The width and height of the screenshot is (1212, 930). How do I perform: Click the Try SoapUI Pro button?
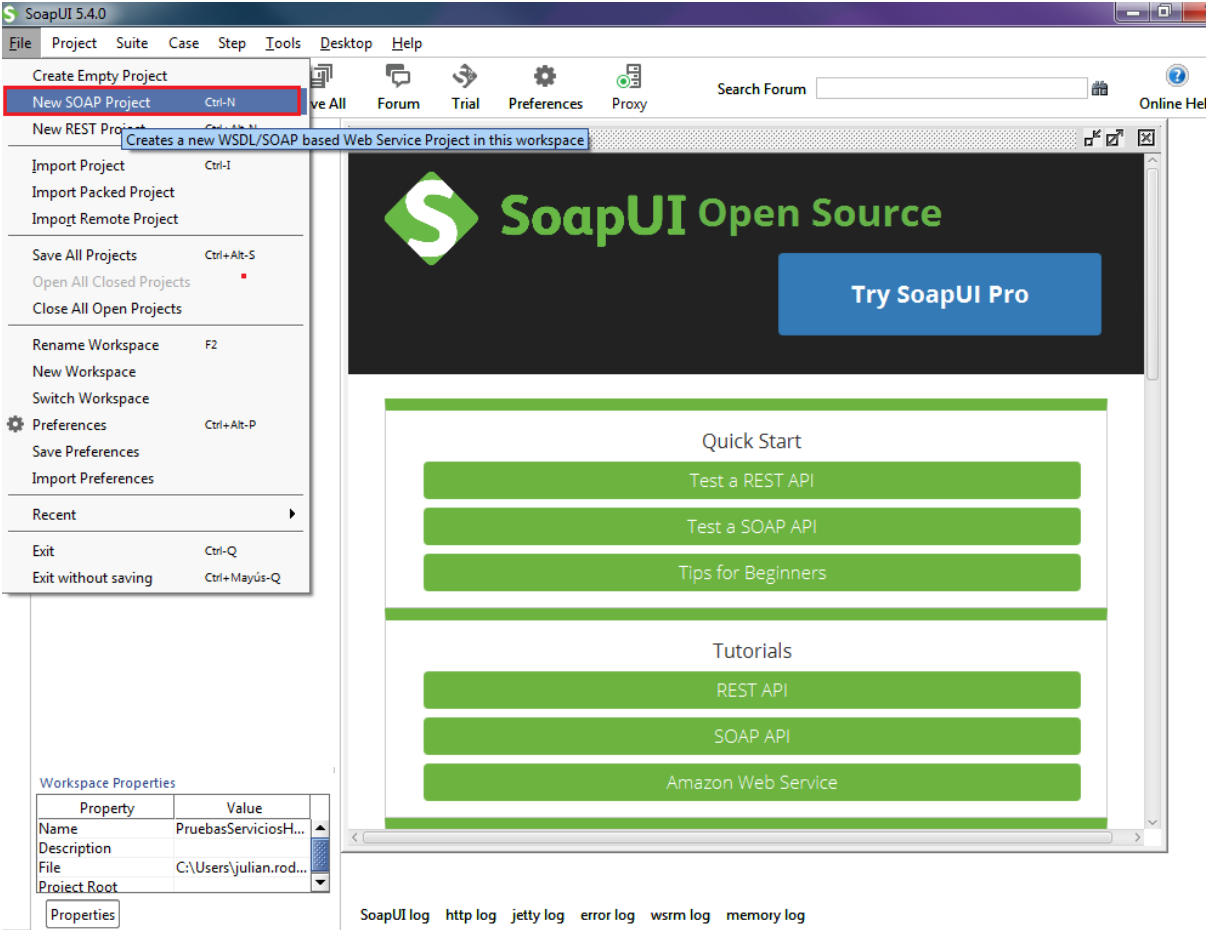coord(938,294)
